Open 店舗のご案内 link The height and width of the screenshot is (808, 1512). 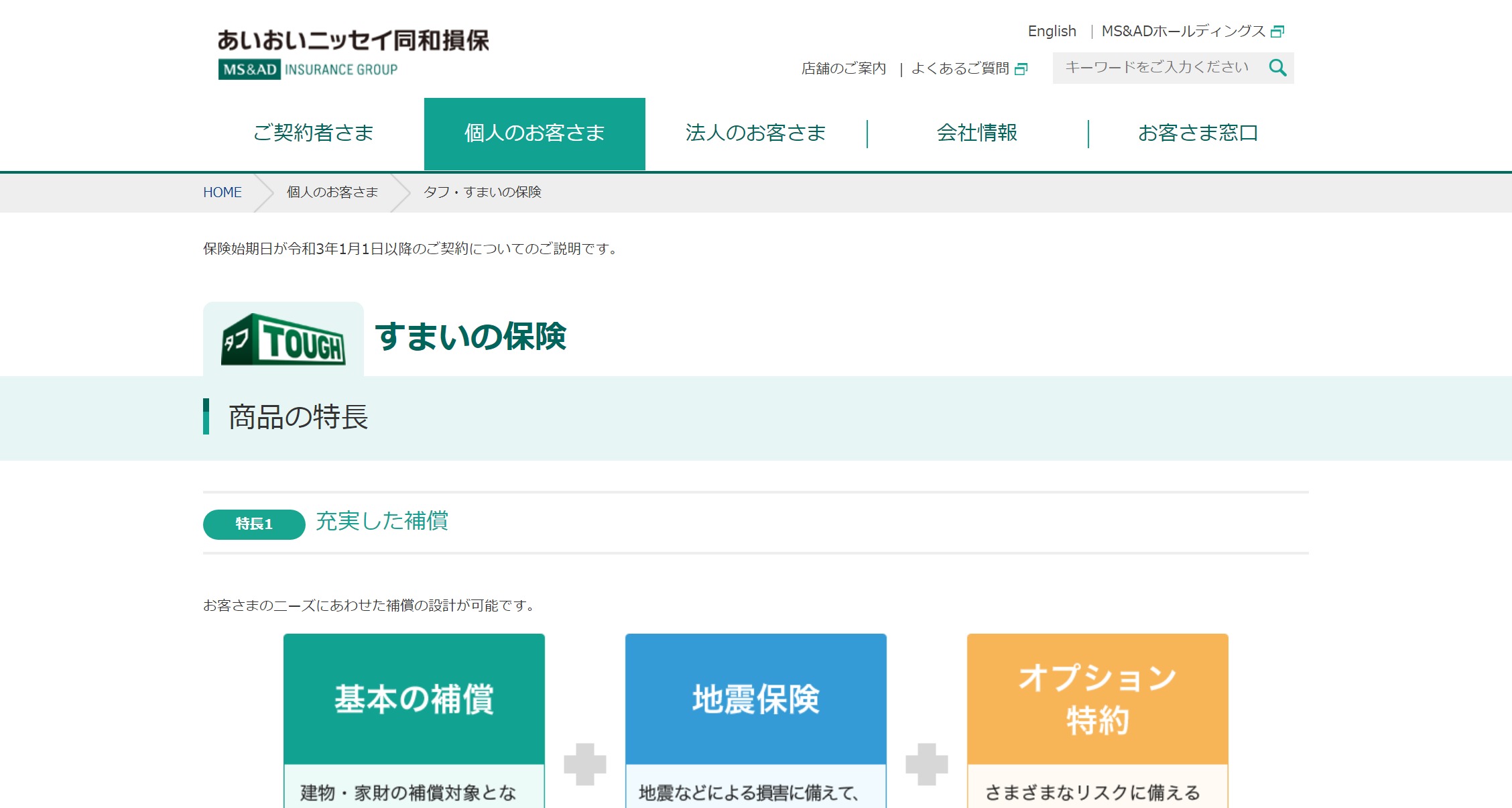coord(844,68)
